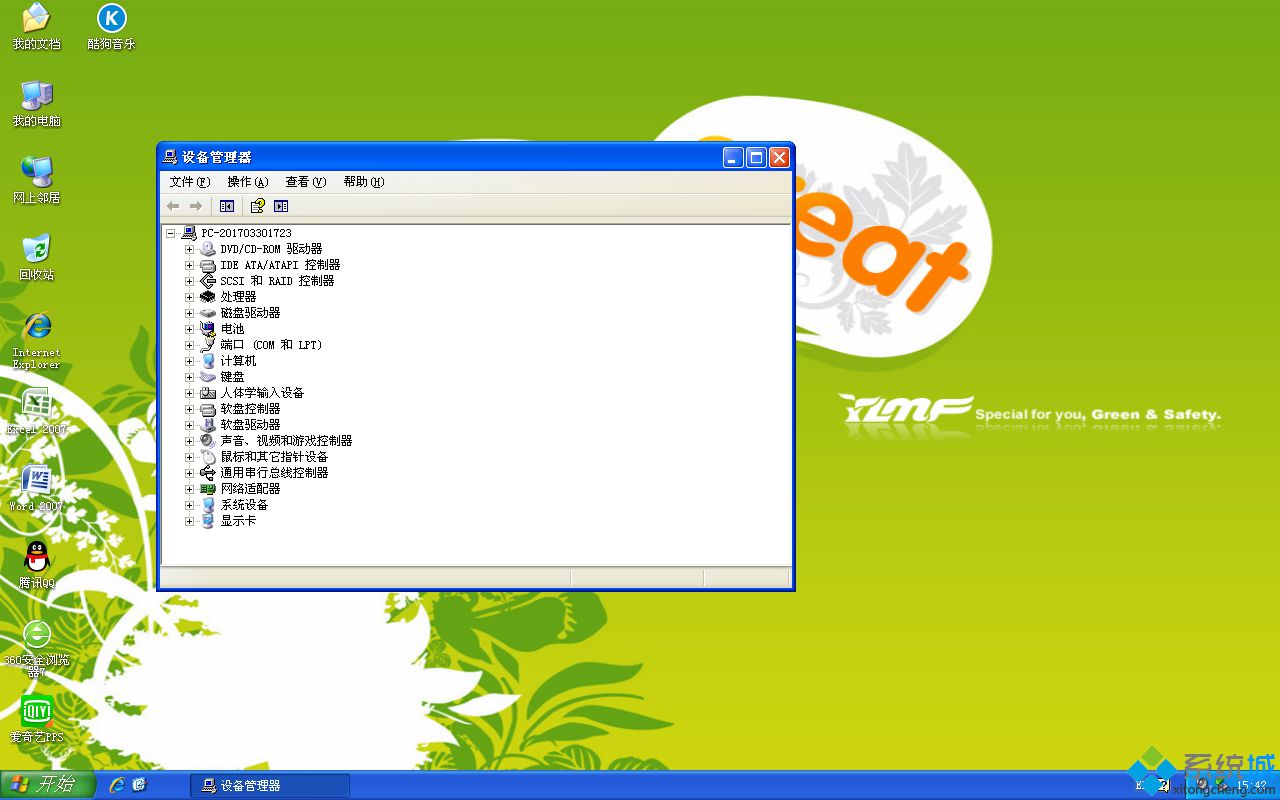Viewport: 1280px width, 800px height.
Task: Open the 酷狗音乐 desktop icon
Action: [x=111, y=19]
